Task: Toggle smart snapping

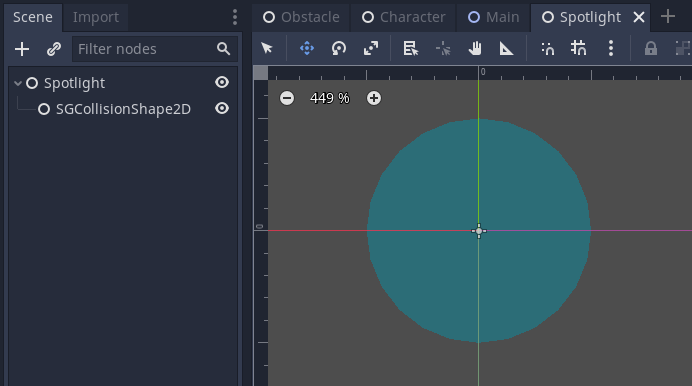Action: tap(547, 48)
